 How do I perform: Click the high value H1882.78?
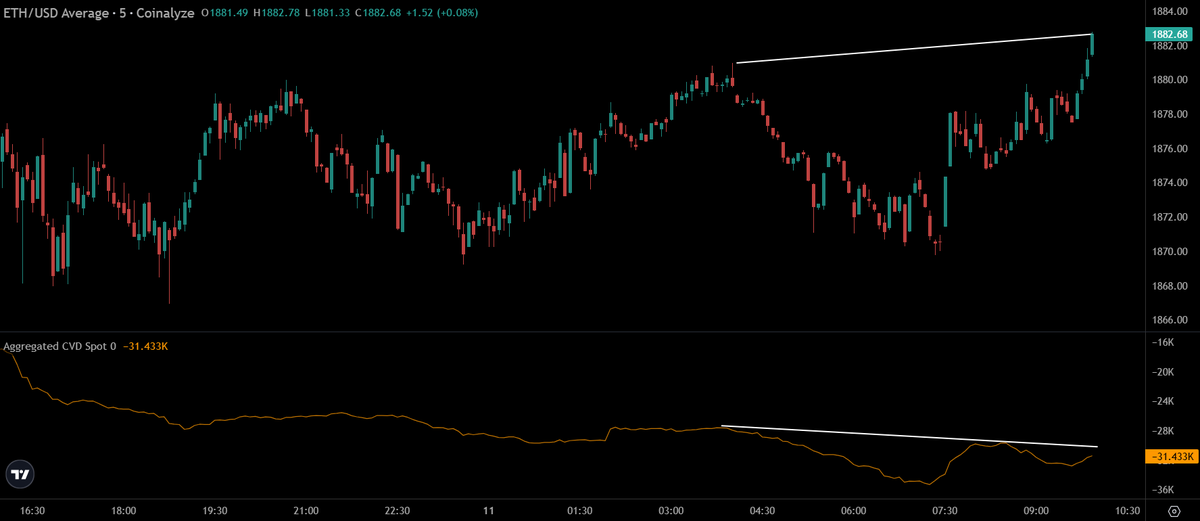(x=279, y=13)
